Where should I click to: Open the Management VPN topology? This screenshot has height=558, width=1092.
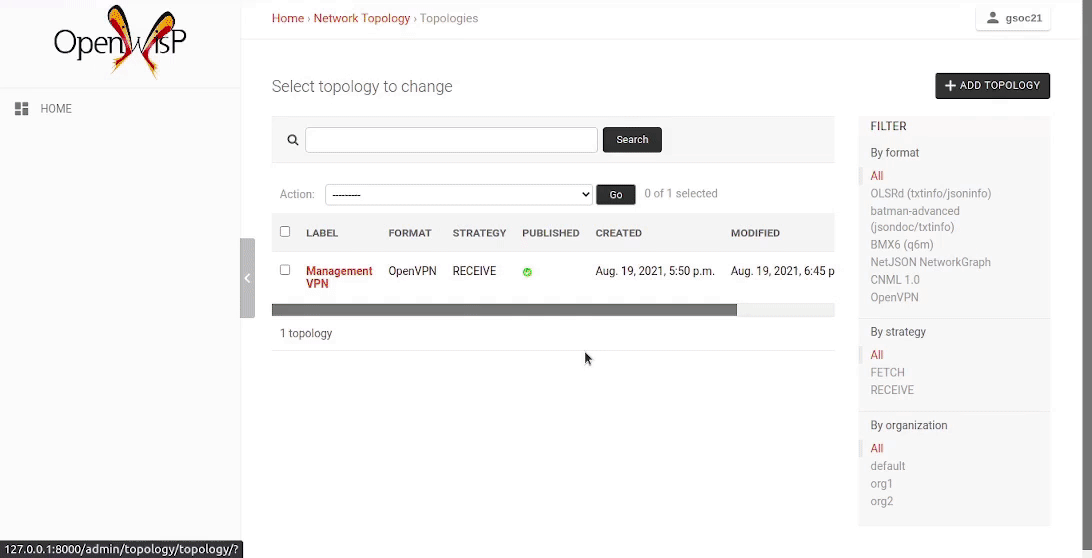[x=339, y=277]
